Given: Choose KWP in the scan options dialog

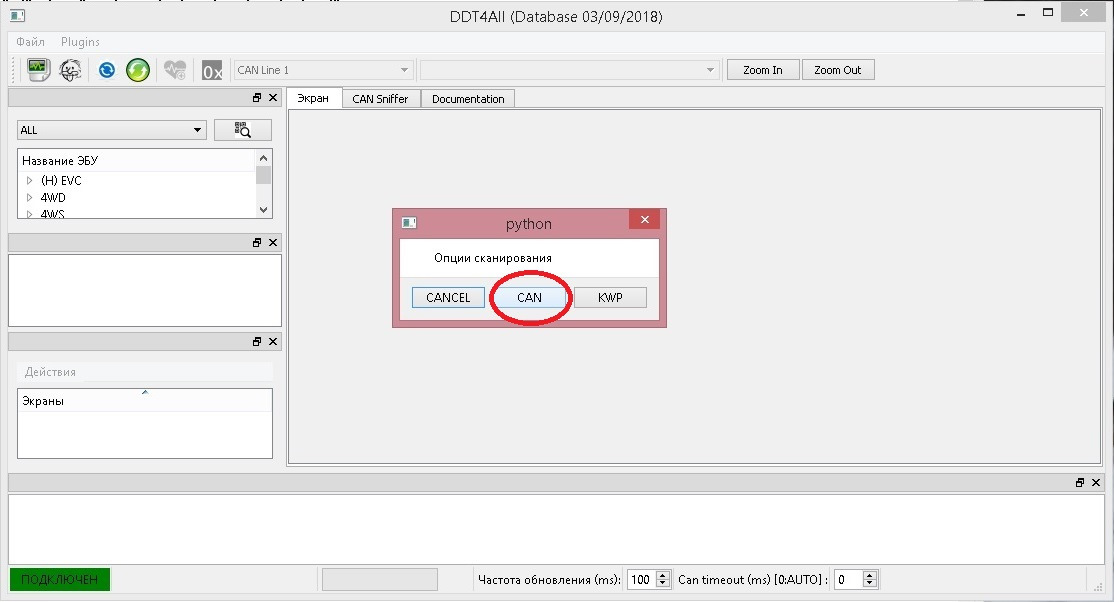Looking at the screenshot, I should [x=610, y=297].
